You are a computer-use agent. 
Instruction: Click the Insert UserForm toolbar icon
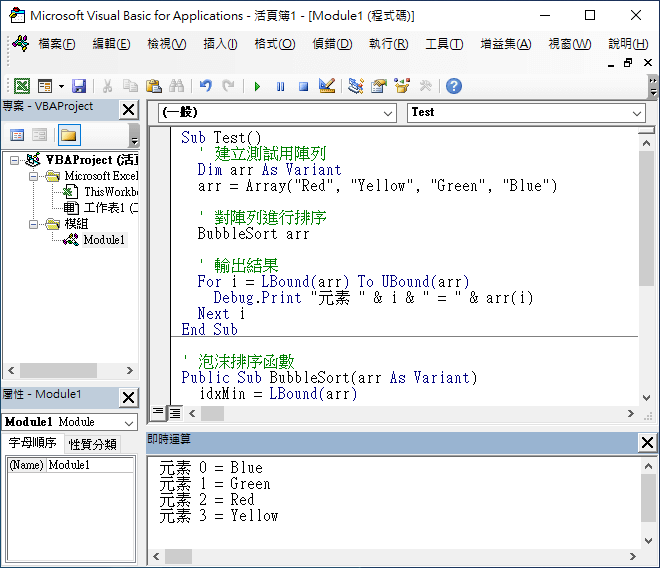tap(45, 86)
